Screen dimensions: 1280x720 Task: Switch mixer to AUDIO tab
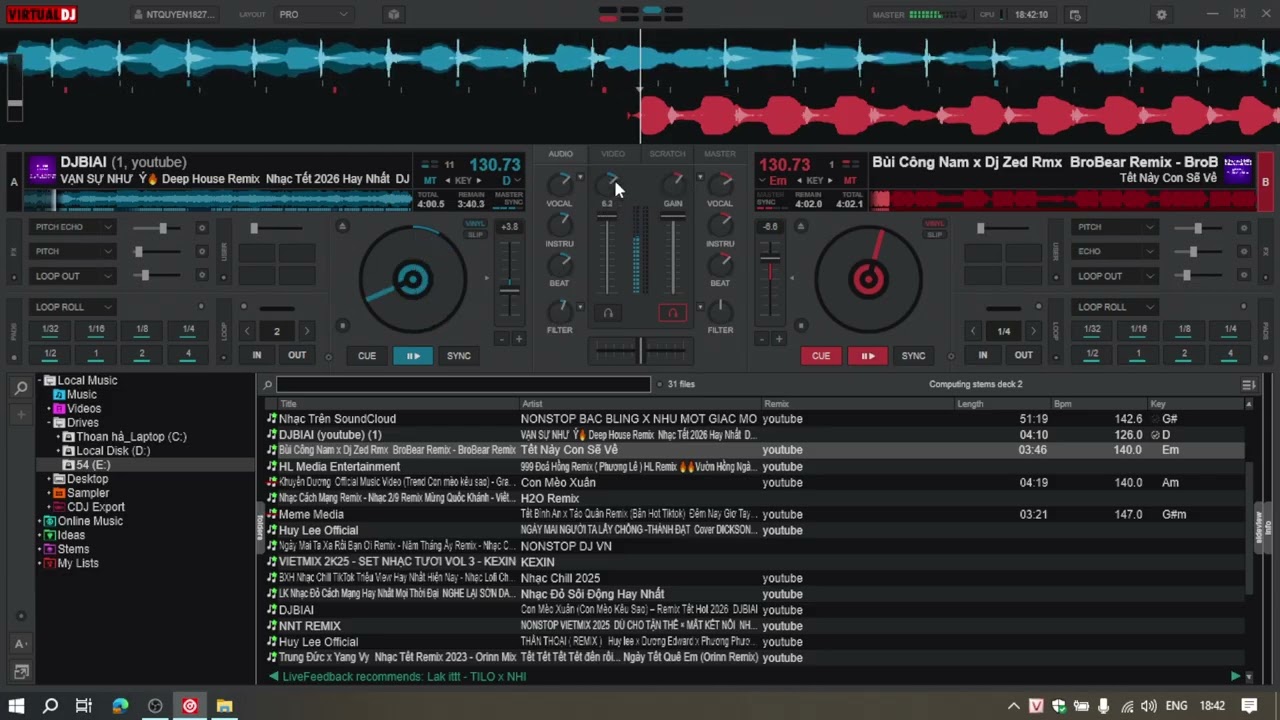click(x=560, y=154)
